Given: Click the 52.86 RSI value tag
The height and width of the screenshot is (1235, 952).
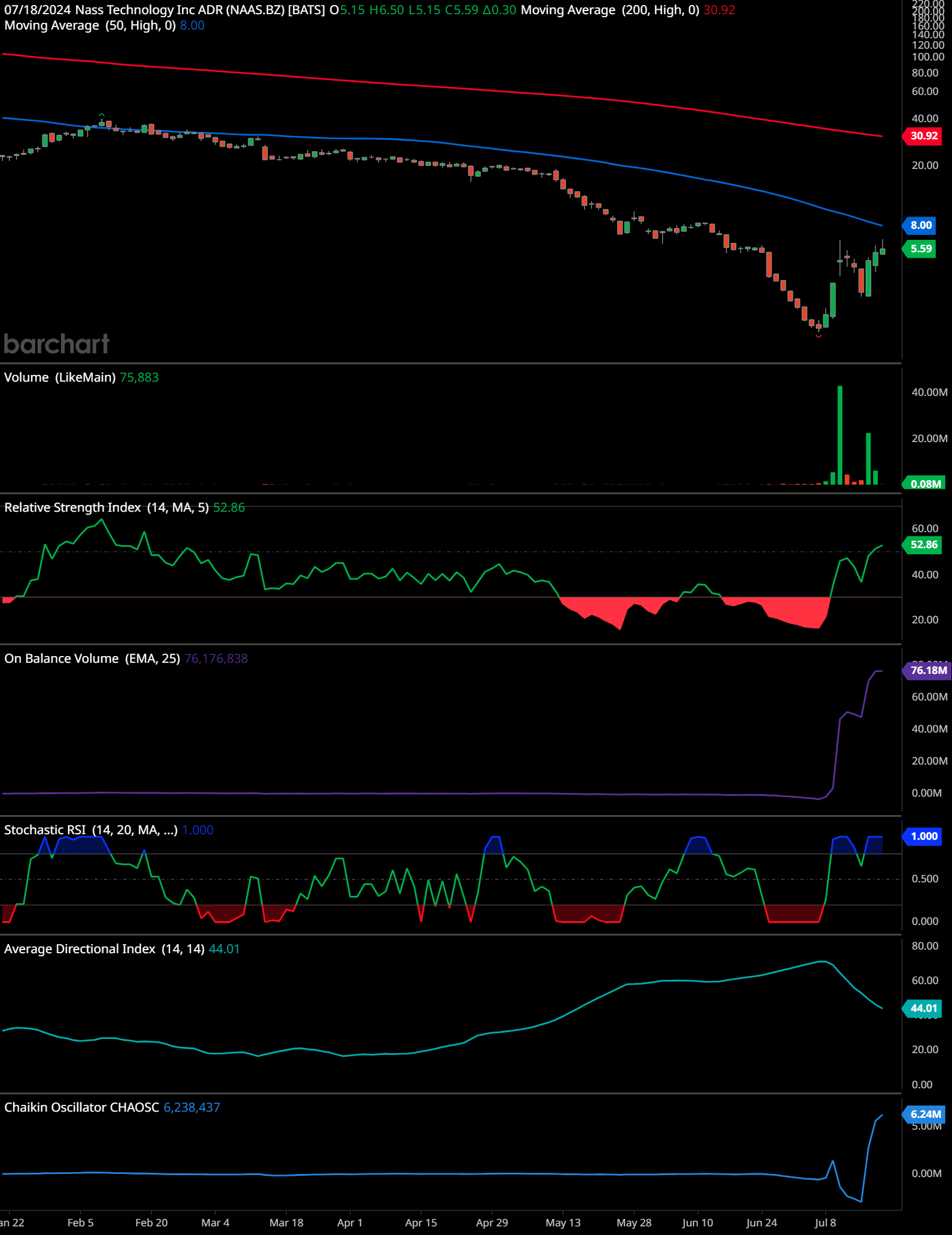Looking at the screenshot, I should [x=923, y=544].
